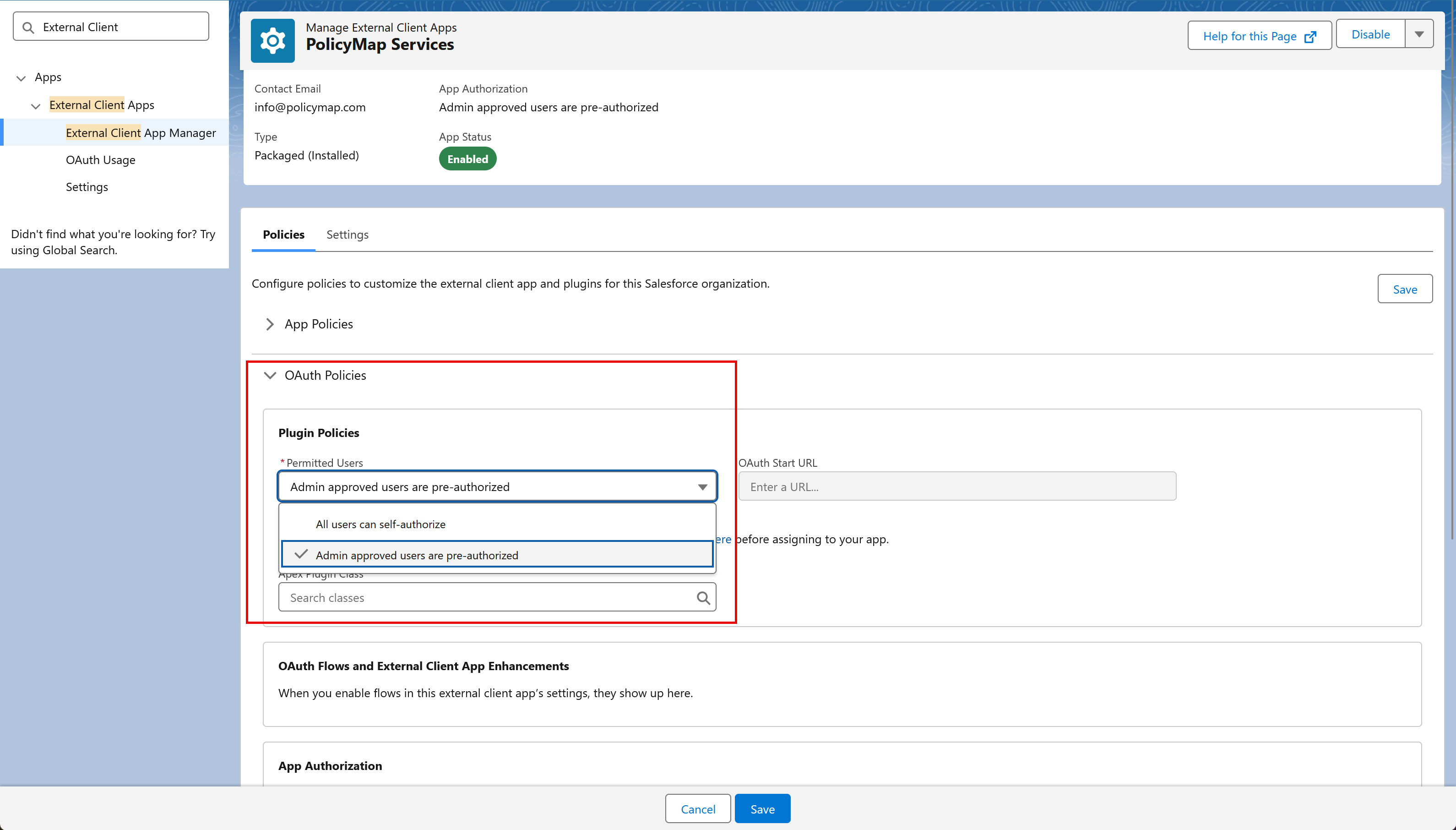Choose Admin approved users are pre-authorized option
The image size is (1456, 830).
(x=417, y=555)
